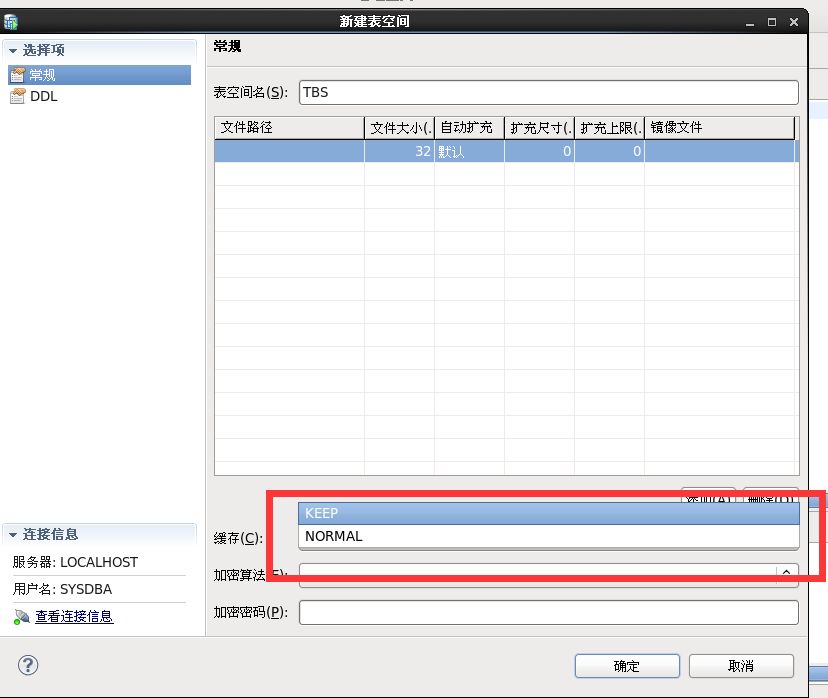Screen dimensions: 828x698
Task: Select the 常规 page in the sidebar
Action: coord(99,75)
